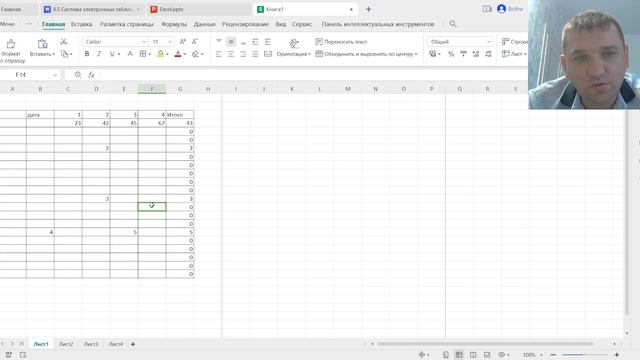Open the Разметка страницы tab
The image size is (640, 360).
[127, 24]
